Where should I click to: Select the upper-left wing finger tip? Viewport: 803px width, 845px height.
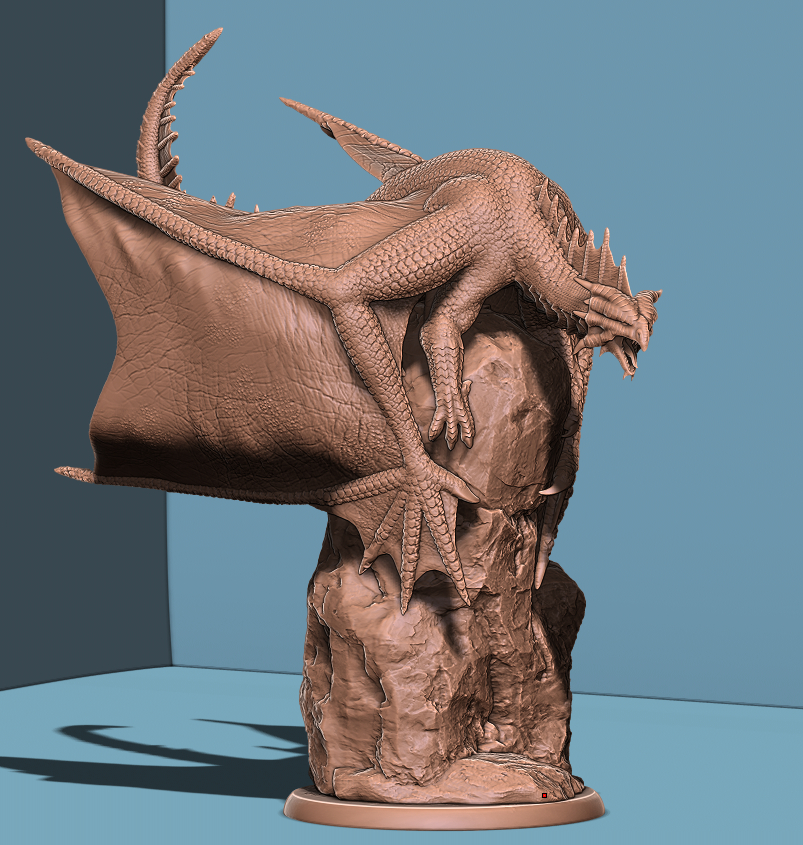(34, 146)
